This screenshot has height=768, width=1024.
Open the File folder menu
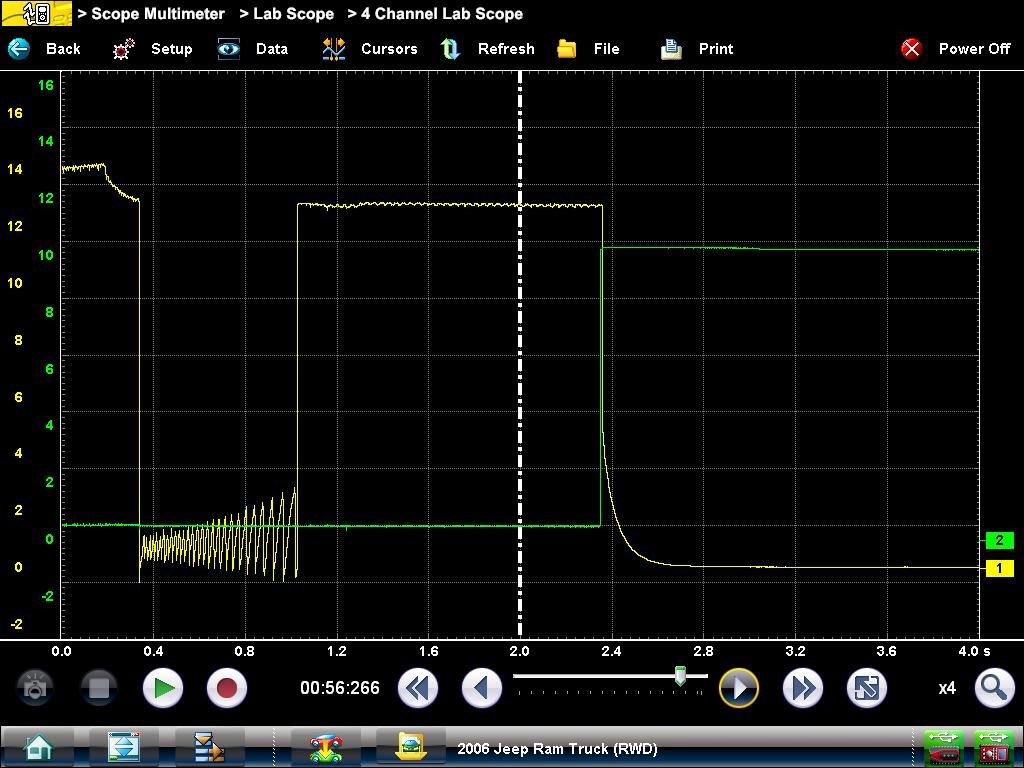[567, 48]
